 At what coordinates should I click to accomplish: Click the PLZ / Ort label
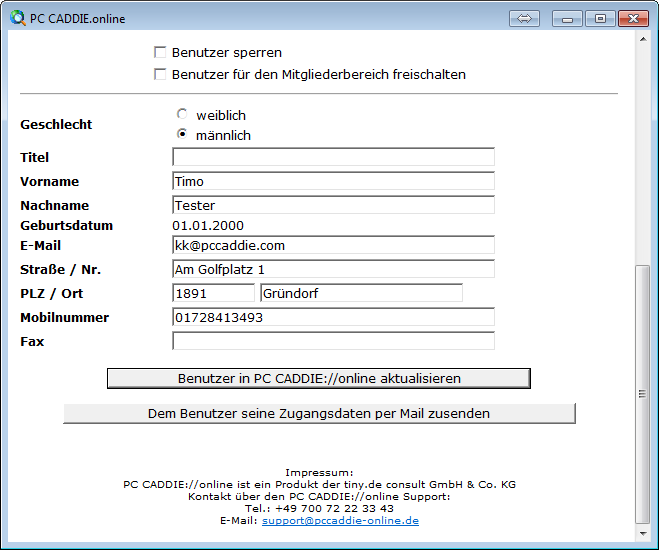pos(51,293)
